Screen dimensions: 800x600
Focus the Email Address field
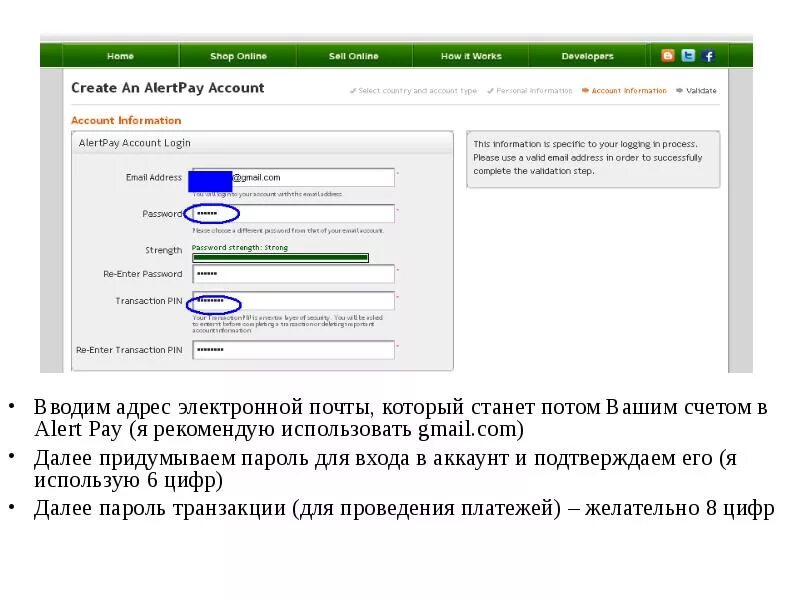(x=293, y=178)
